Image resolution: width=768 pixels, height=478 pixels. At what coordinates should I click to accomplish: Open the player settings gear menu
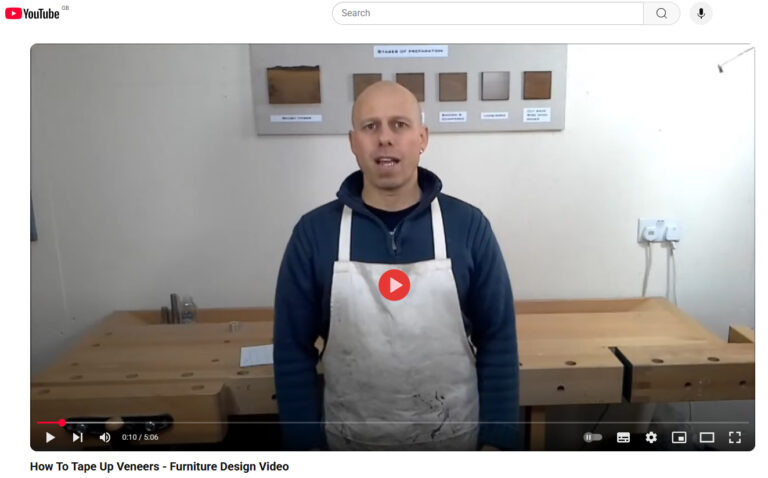[x=651, y=437]
